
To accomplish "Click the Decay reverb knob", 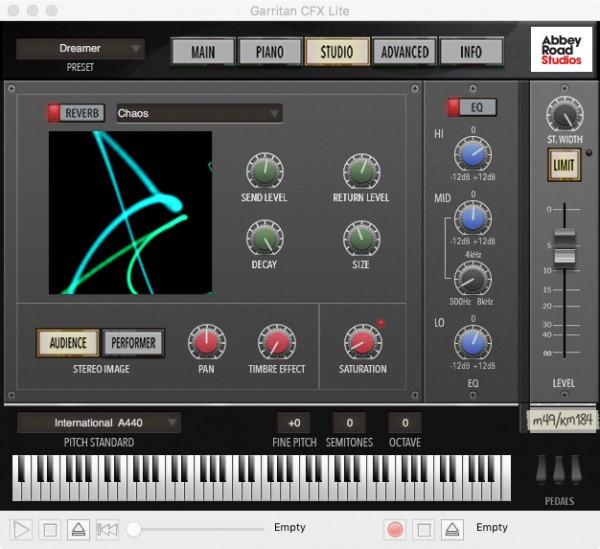I will 265,238.
